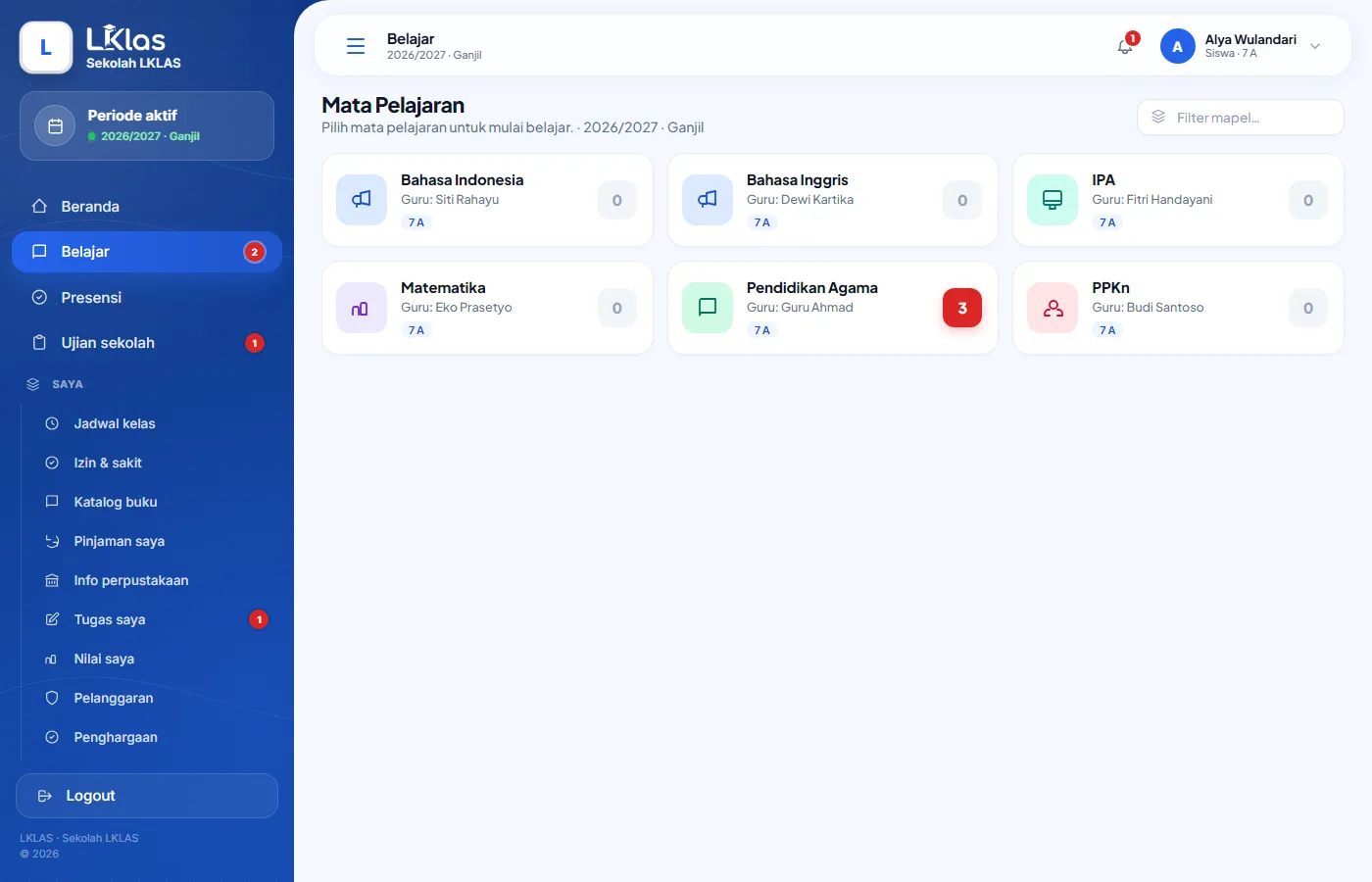Click the Periode aktif 2026/2027 Ganjil label
Viewport: 1372px width, 882px height.
tap(150, 136)
